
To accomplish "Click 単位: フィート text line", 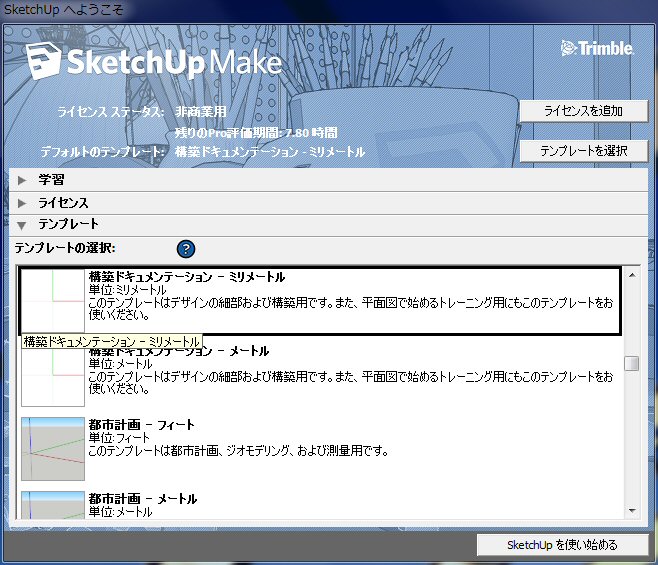I will [x=119, y=438].
